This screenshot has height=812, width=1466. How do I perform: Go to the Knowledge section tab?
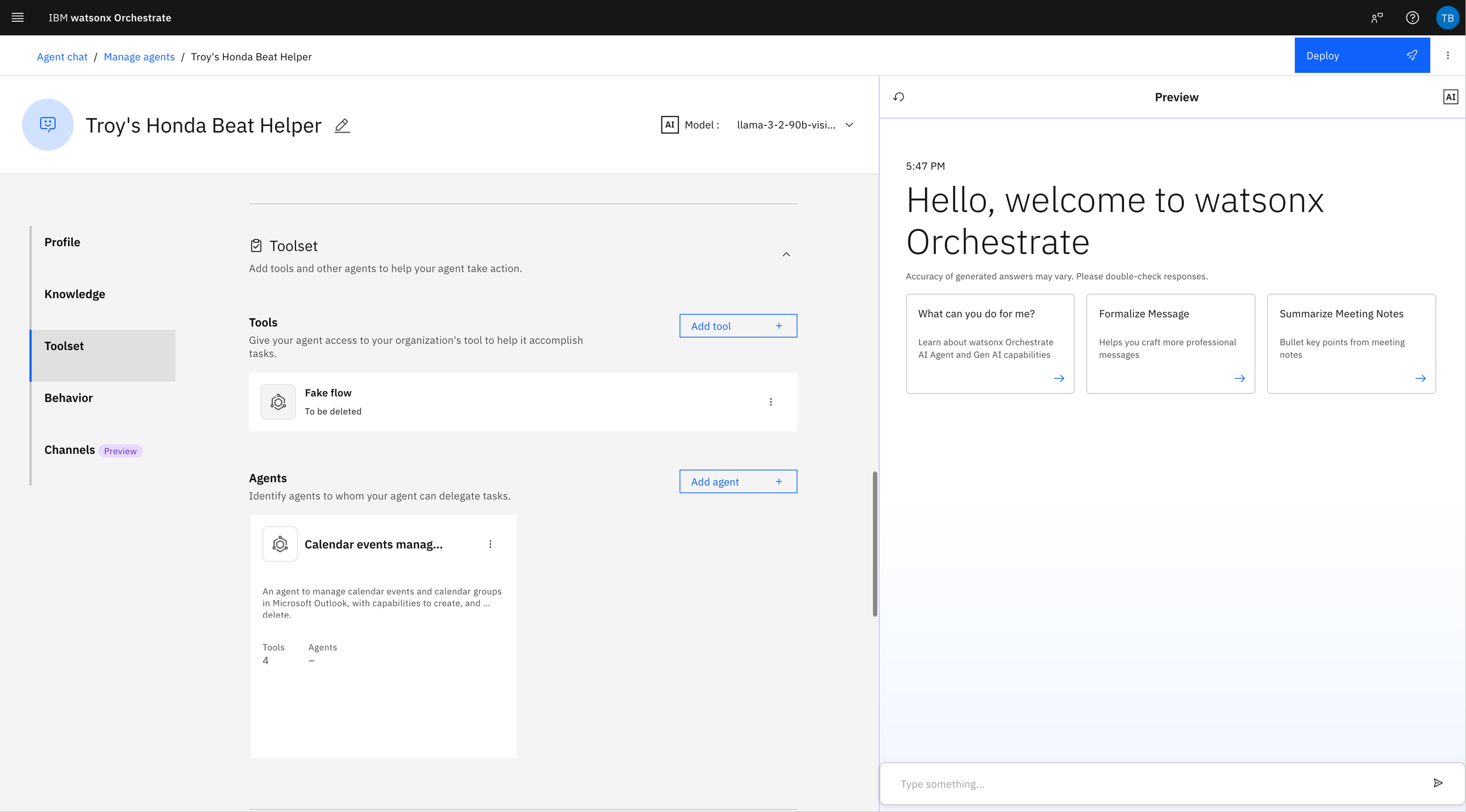pos(74,294)
